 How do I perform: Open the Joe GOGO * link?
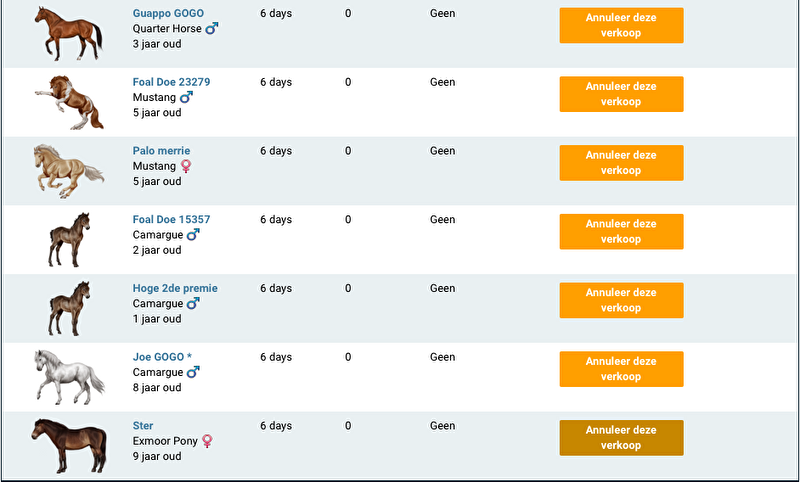[x=162, y=357]
